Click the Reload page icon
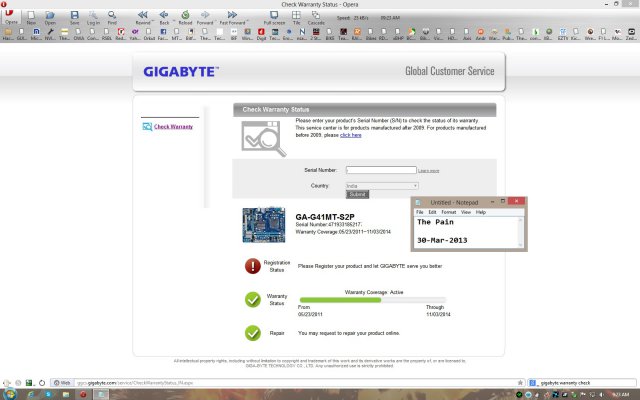Image resolution: width=640 pixels, height=400 pixels. pyautogui.click(x=185, y=17)
